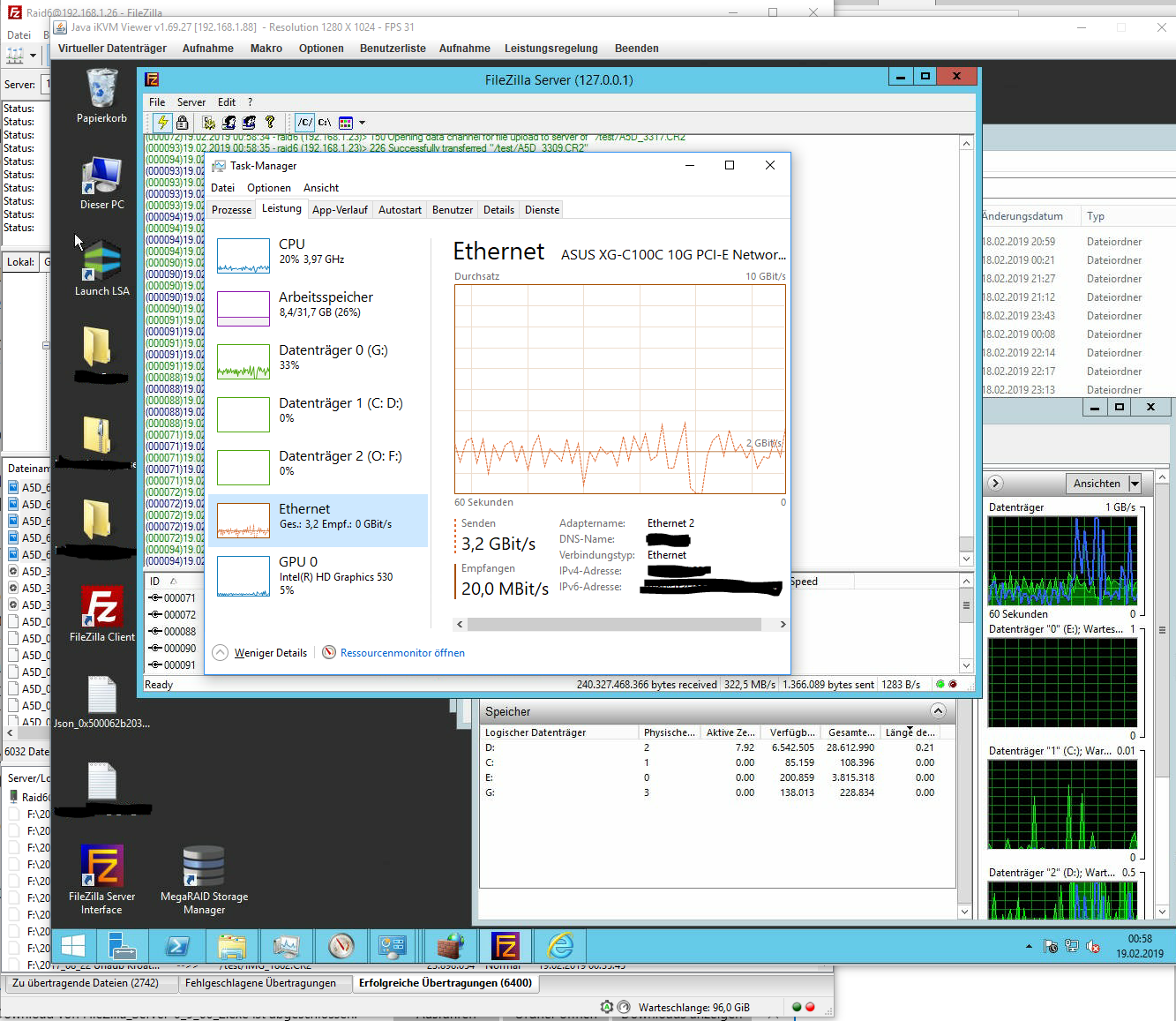
Task: Switch to the Prozesse tab
Action: tap(232, 210)
